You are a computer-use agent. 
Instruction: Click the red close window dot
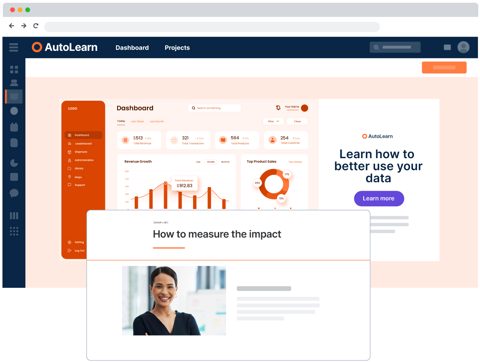12,10
